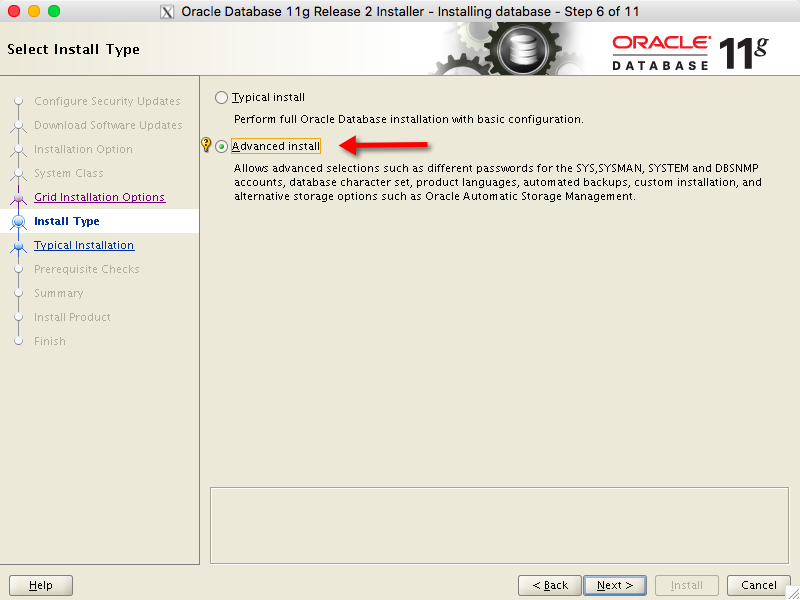Click the Configure Security Updates step node icon
Viewport: 800px width, 600px height.
click(18, 101)
